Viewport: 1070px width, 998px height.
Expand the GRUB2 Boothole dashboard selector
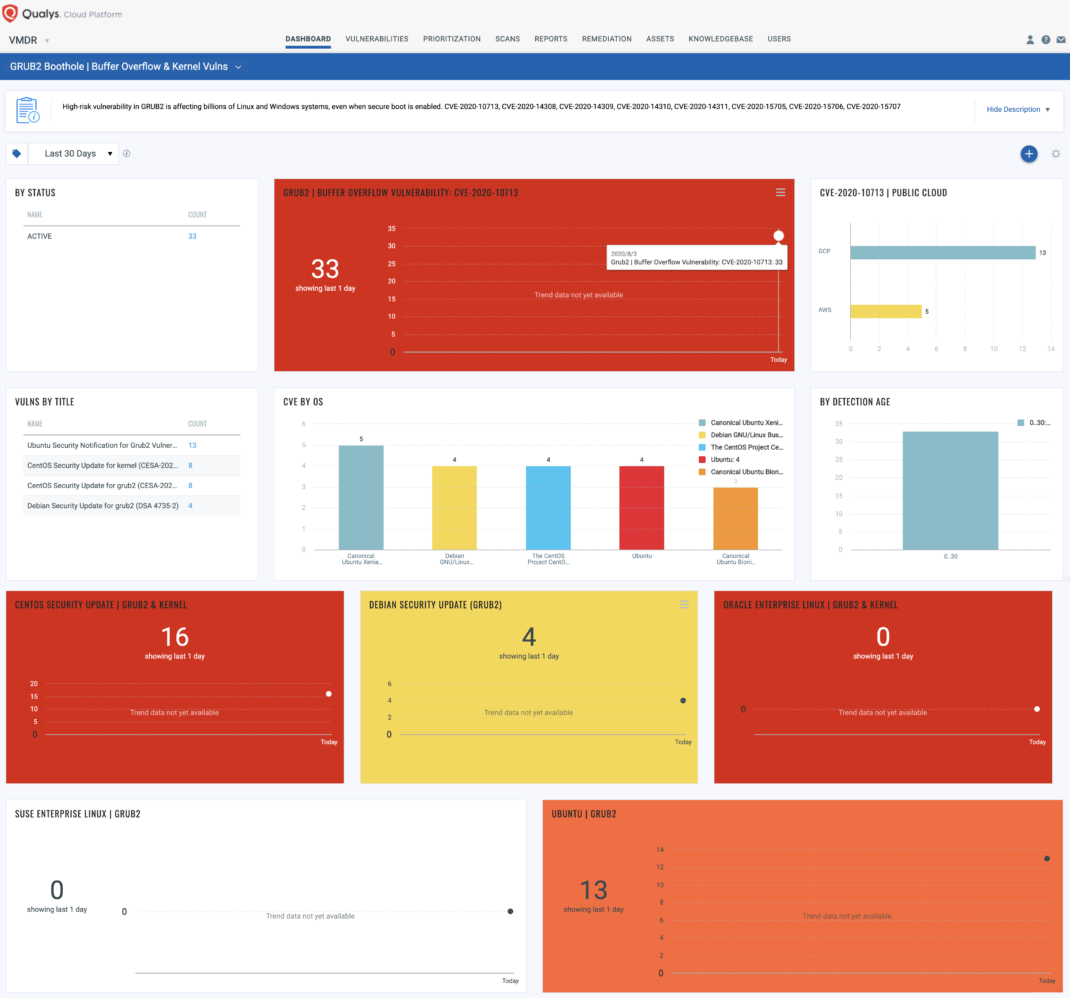pyautogui.click(x=238, y=67)
